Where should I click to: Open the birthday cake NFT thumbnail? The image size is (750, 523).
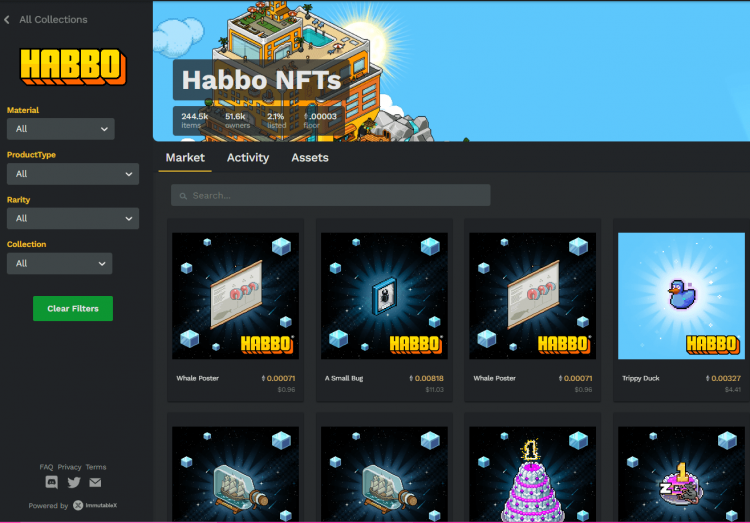pos(532,474)
